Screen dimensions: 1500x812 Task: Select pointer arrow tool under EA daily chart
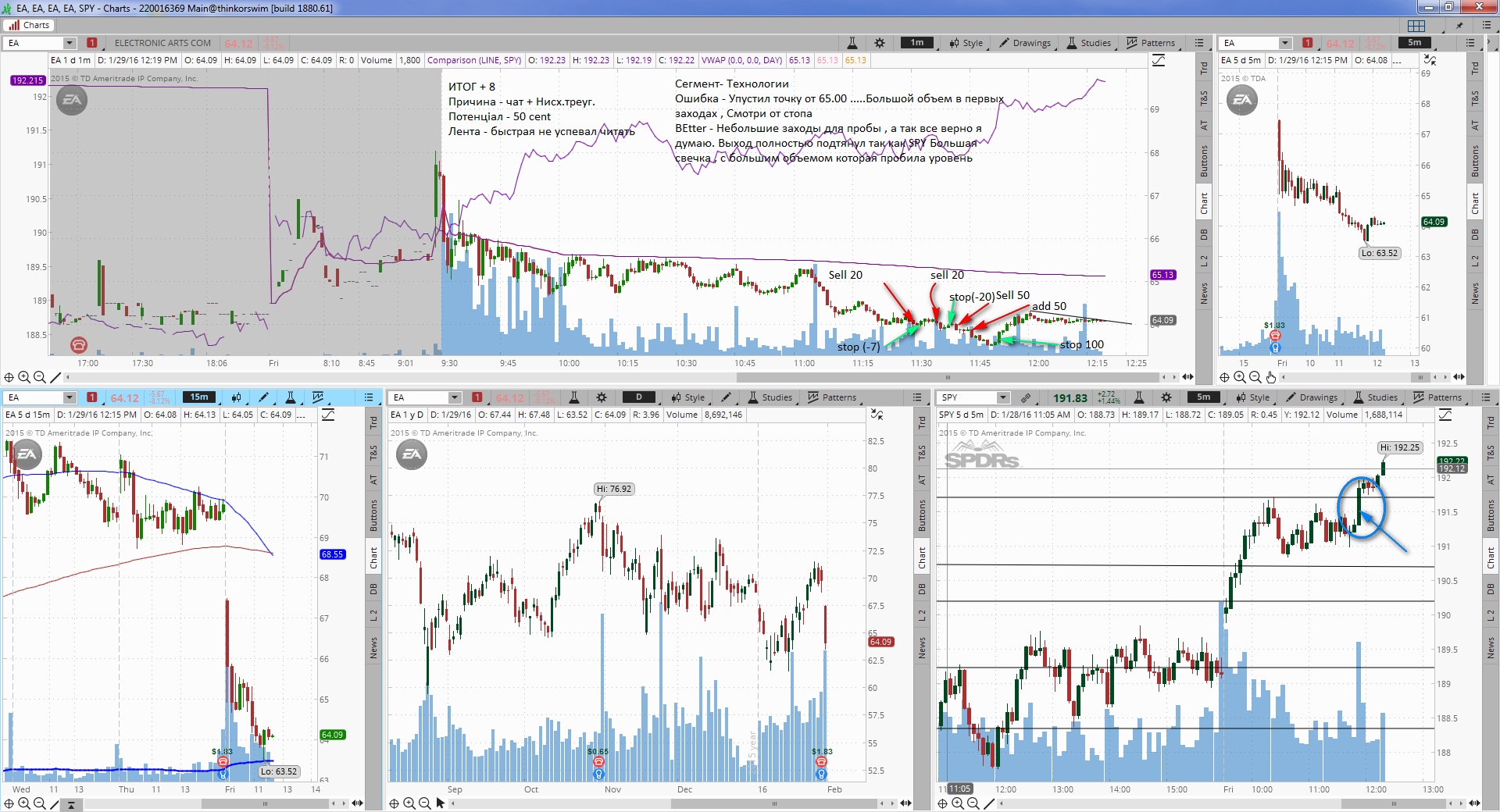pyautogui.click(x=441, y=803)
